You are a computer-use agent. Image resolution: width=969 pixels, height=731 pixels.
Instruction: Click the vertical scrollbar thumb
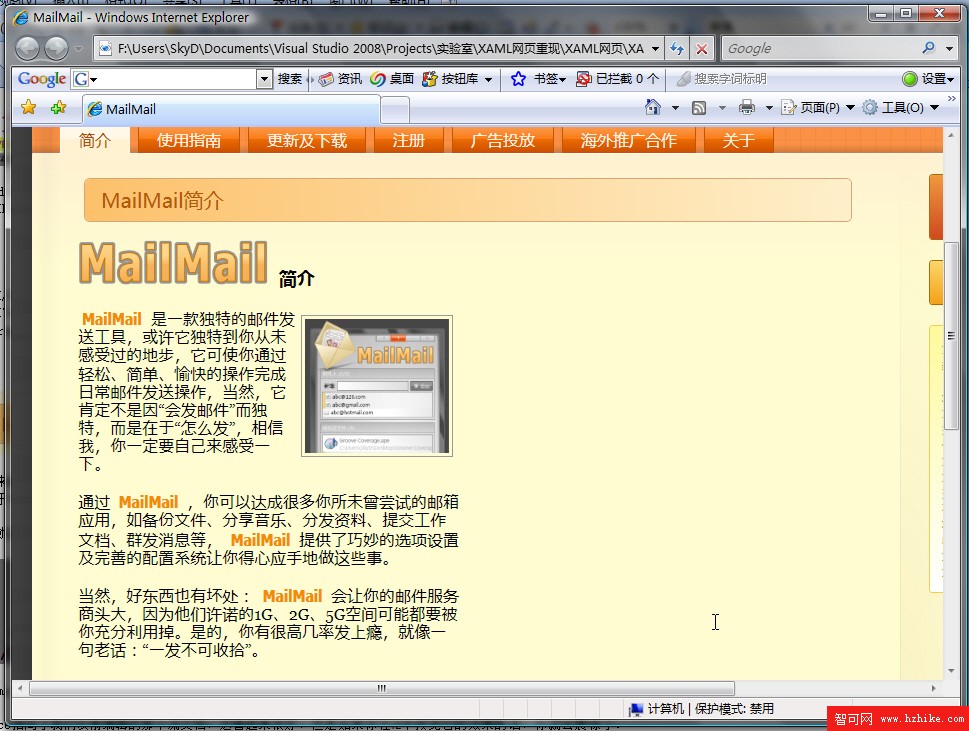click(951, 336)
